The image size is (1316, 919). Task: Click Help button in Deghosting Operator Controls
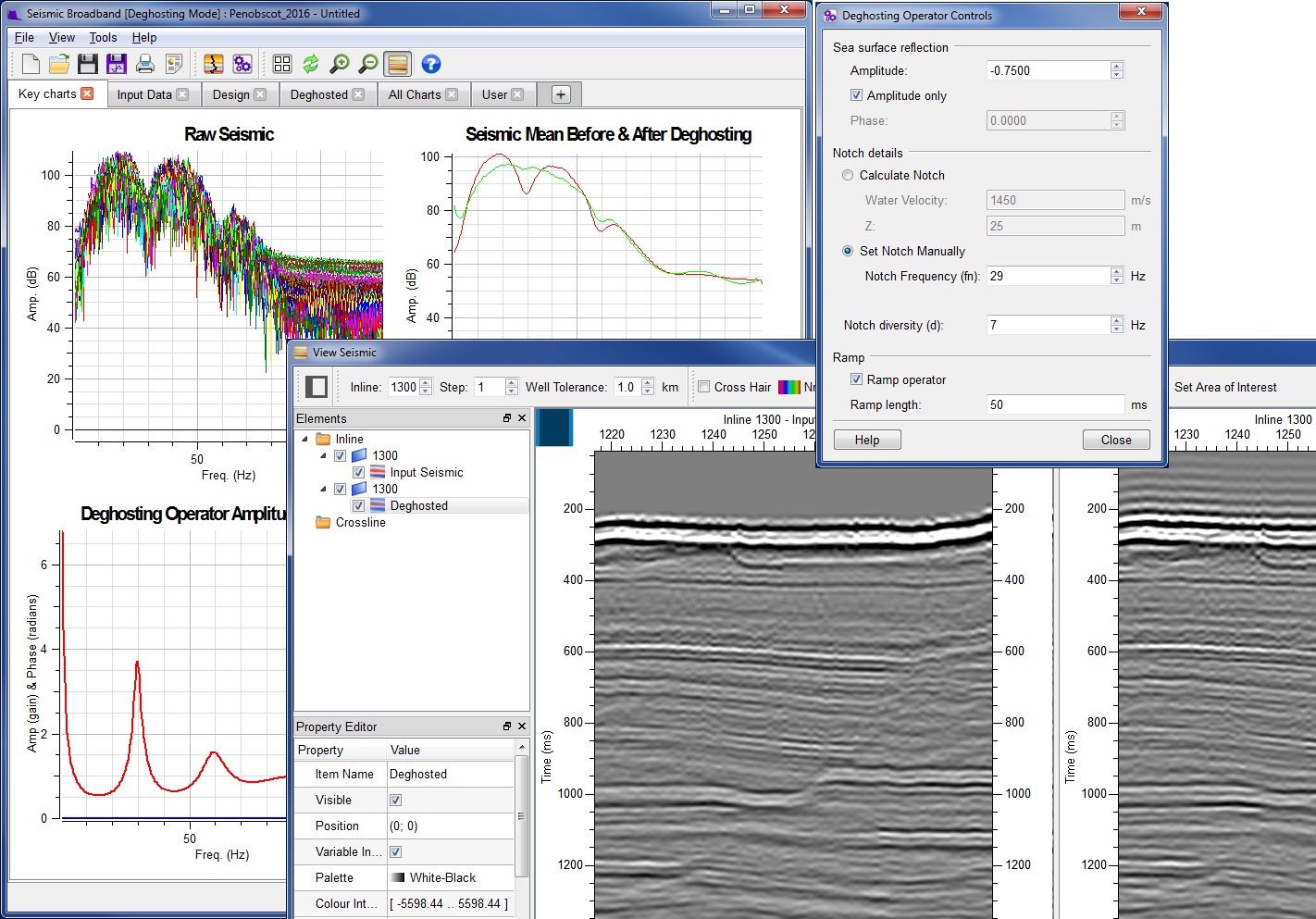tap(867, 440)
